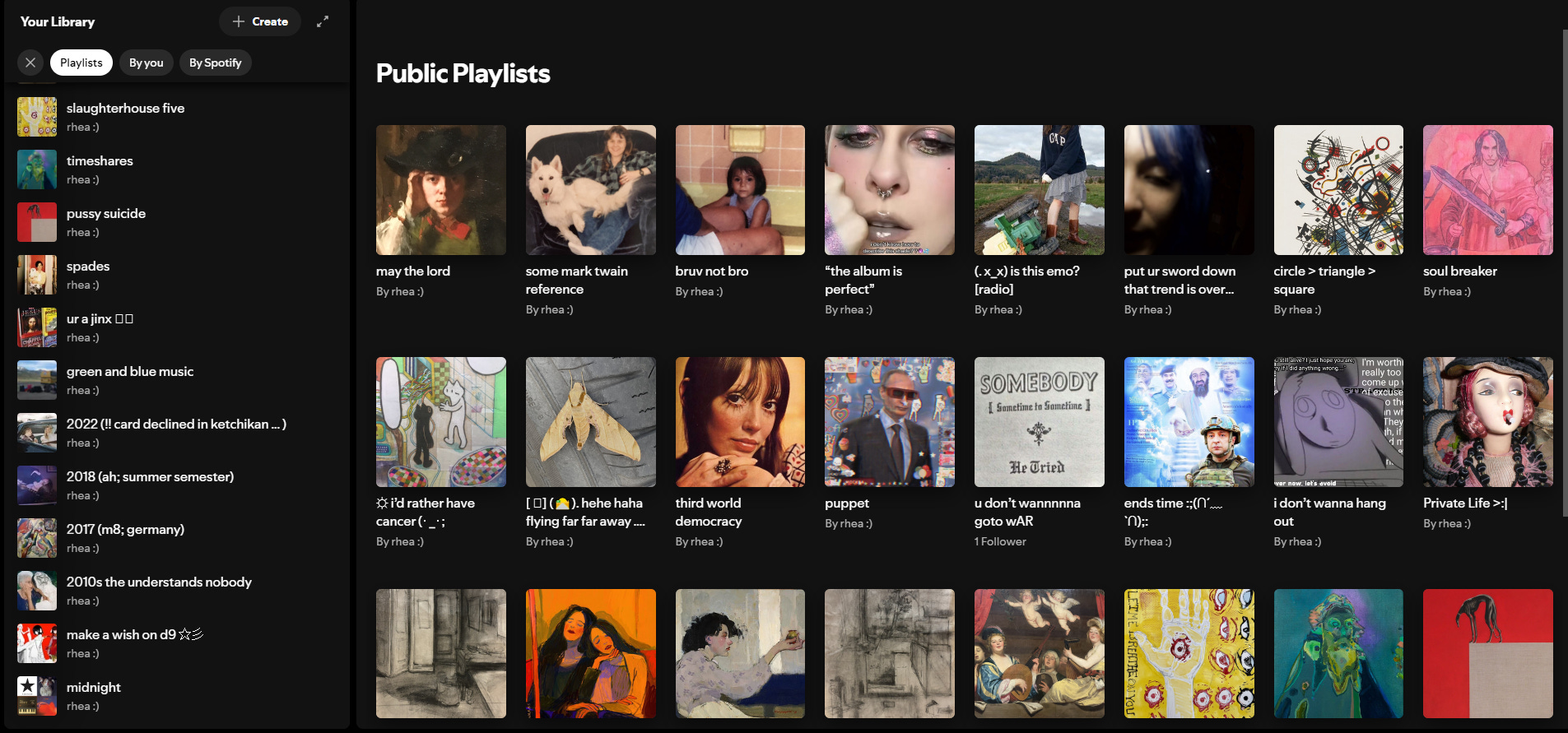Open the spades playlist in the sidebar
This screenshot has width=1568, height=733.
tap(177, 275)
